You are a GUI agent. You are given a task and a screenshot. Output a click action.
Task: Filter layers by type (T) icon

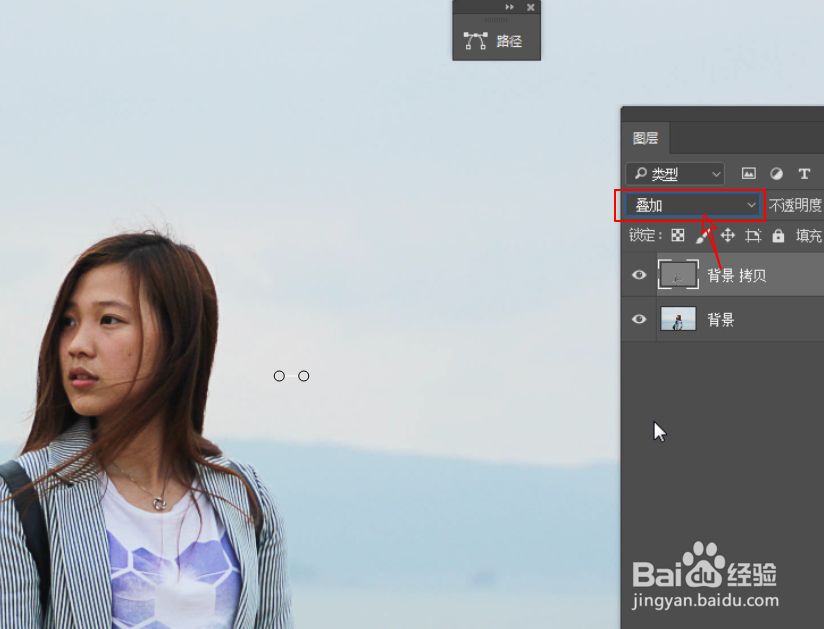804,173
